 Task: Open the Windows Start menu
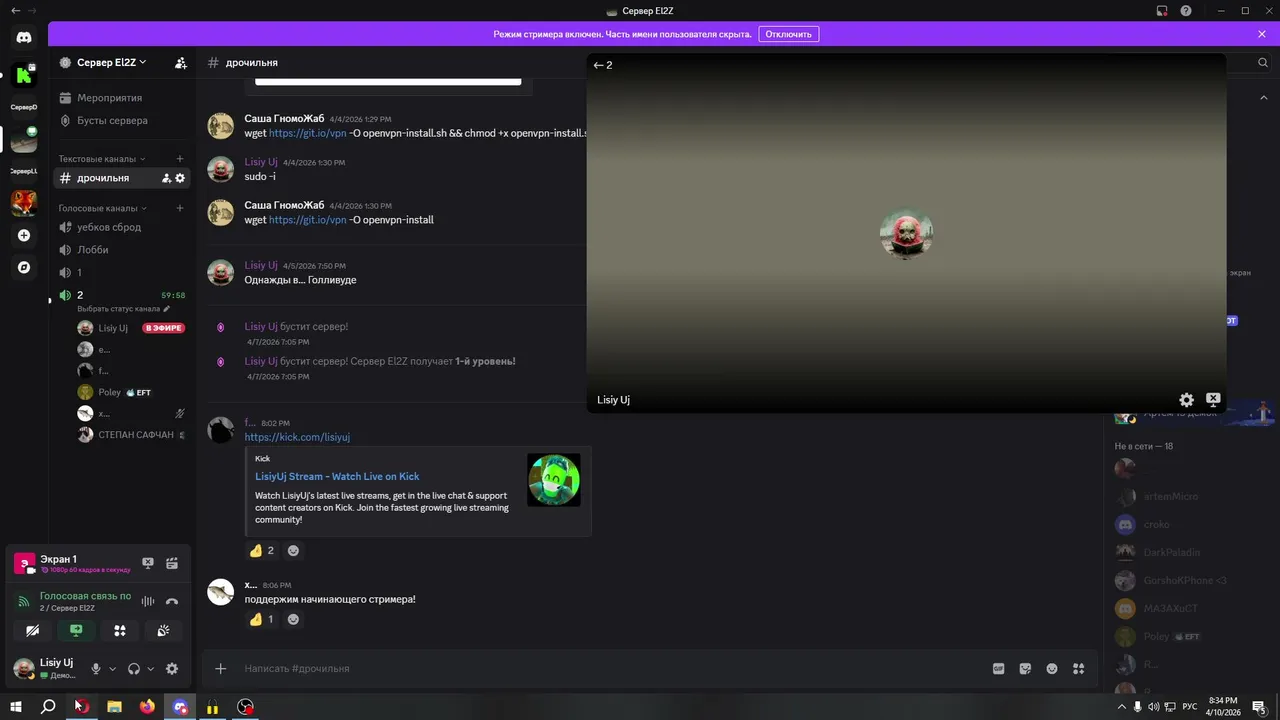coord(16,707)
